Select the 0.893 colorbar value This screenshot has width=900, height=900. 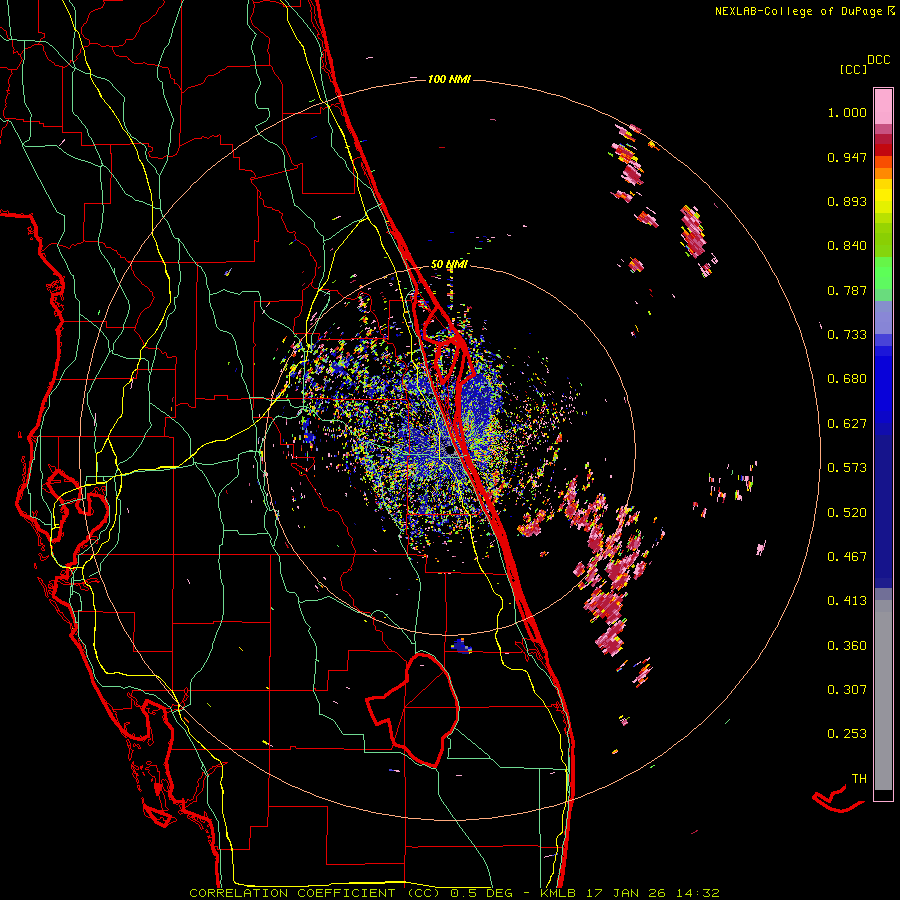click(847, 201)
